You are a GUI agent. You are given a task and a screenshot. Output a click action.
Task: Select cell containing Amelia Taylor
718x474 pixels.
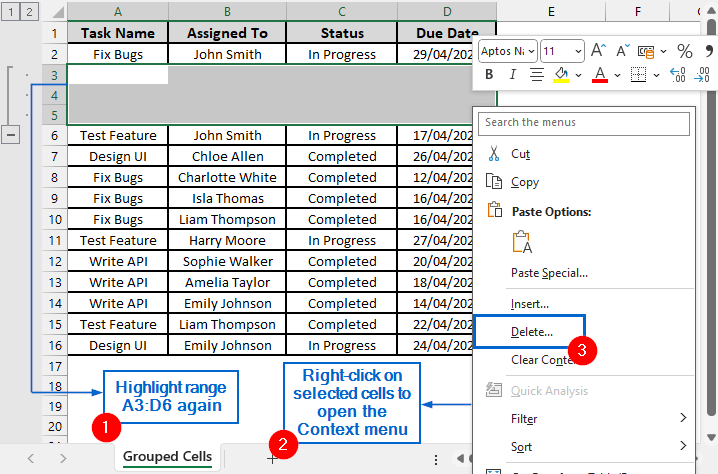pyautogui.click(x=227, y=282)
